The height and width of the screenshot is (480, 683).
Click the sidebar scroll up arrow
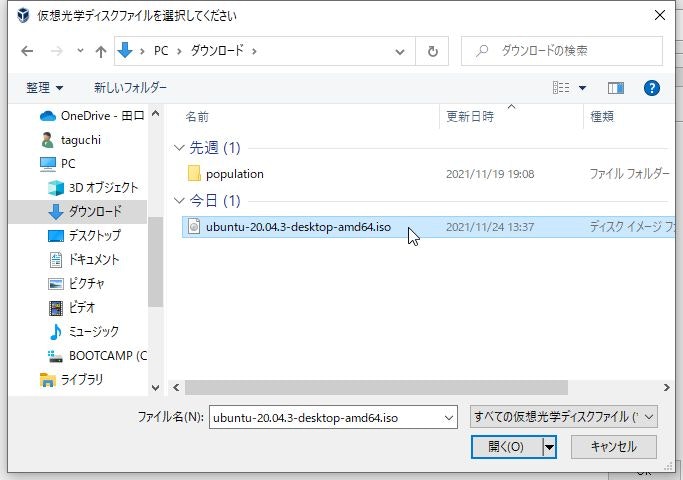pos(156,115)
